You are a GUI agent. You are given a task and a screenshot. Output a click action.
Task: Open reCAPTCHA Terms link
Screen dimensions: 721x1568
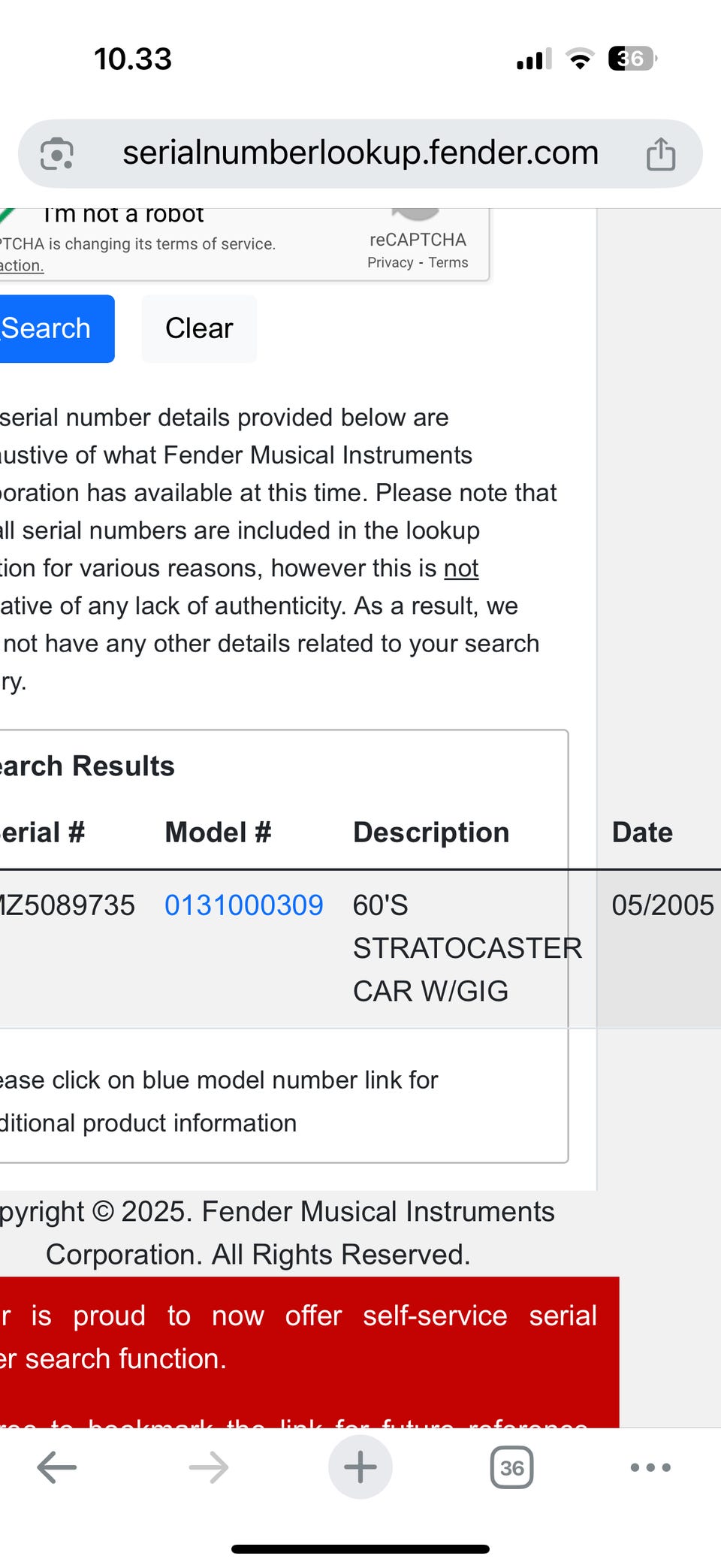pos(448,263)
